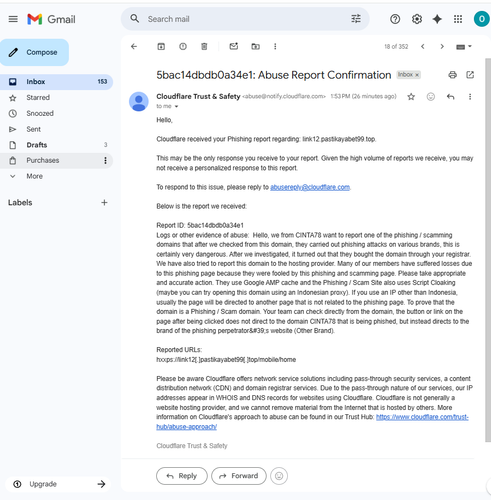This screenshot has height=500, width=491.
Task: Expand More in the sidebar
Action: [34, 176]
